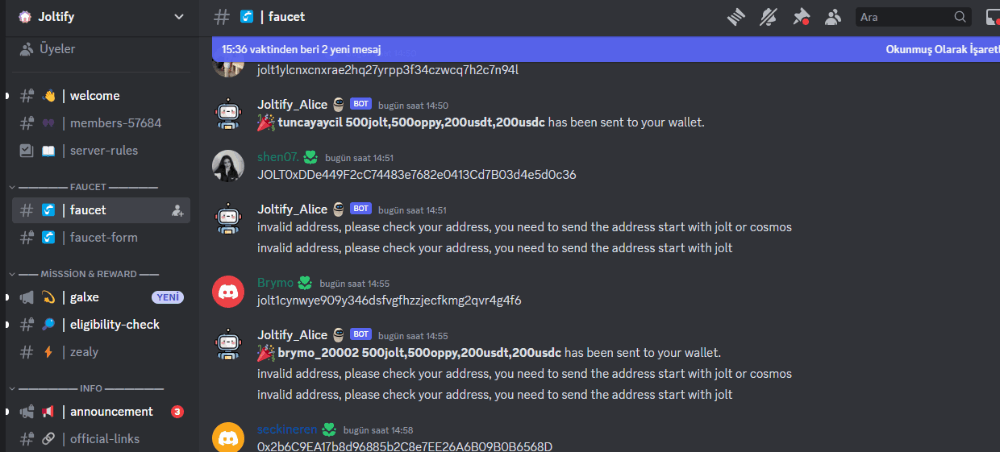Viewport: 1000px width, 452px height.
Task: Open the Threads icon in header
Action: tap(736, 17)
